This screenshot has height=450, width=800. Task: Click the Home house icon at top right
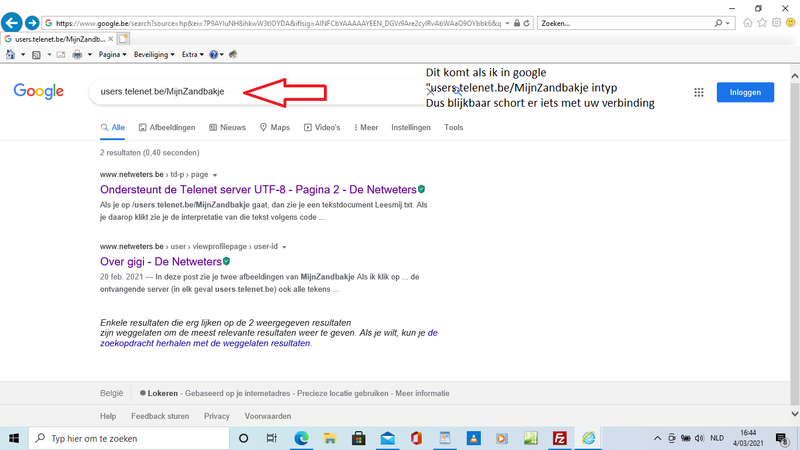tap(747, 22)
